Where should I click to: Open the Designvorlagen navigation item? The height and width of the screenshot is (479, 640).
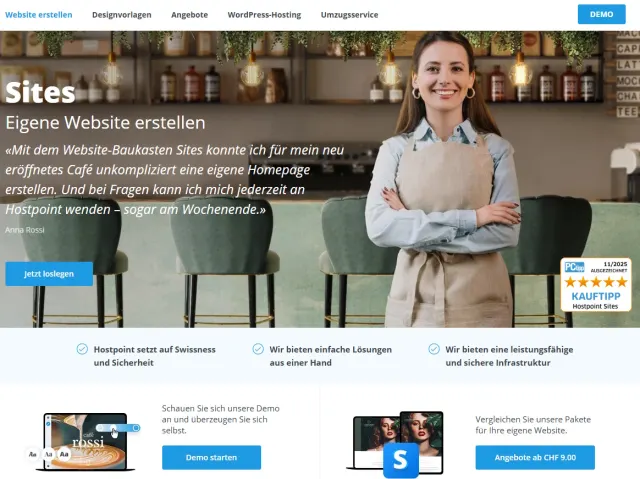[122, 15]
